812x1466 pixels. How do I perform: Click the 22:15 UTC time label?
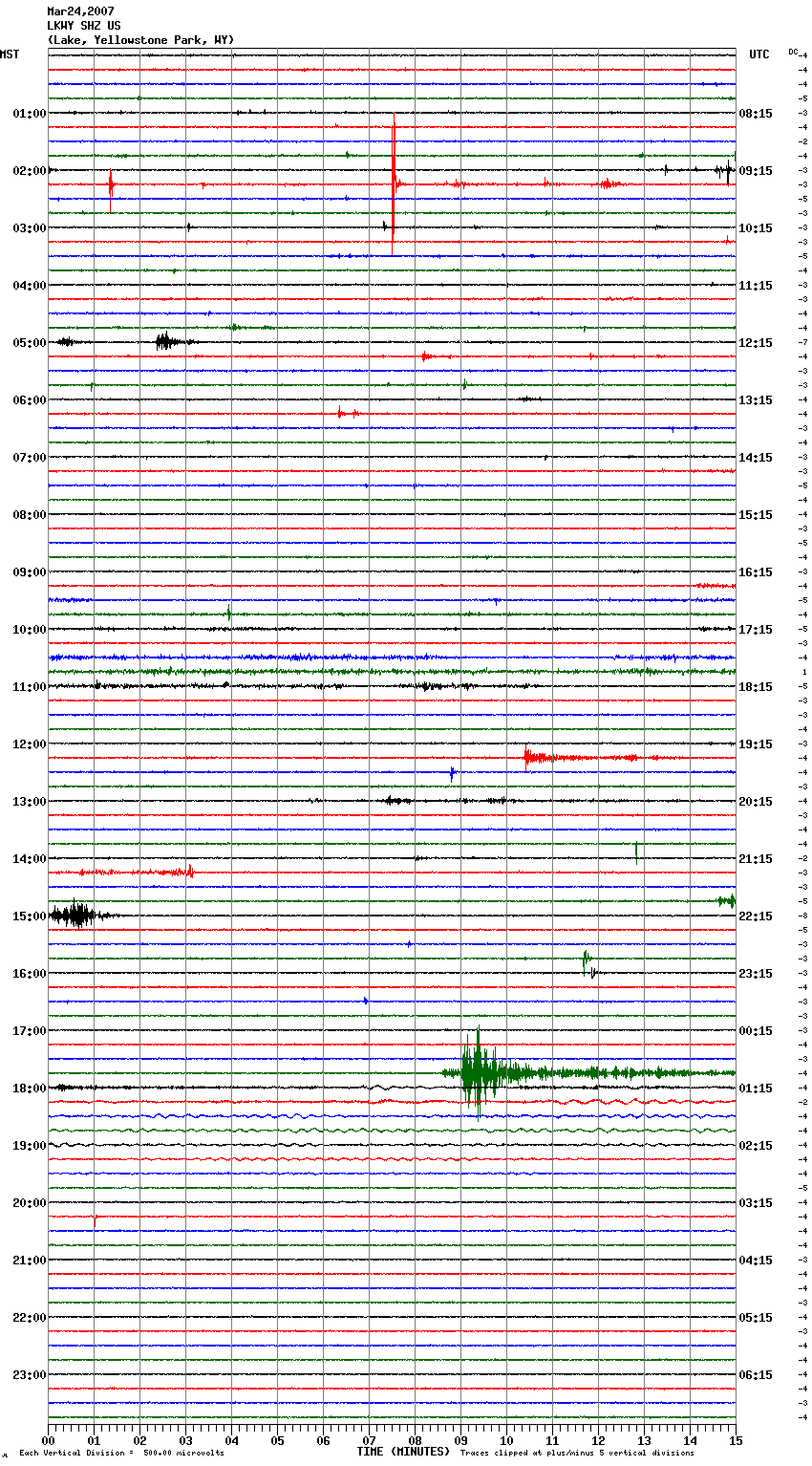pyautogui.click(x=756, y=916)
